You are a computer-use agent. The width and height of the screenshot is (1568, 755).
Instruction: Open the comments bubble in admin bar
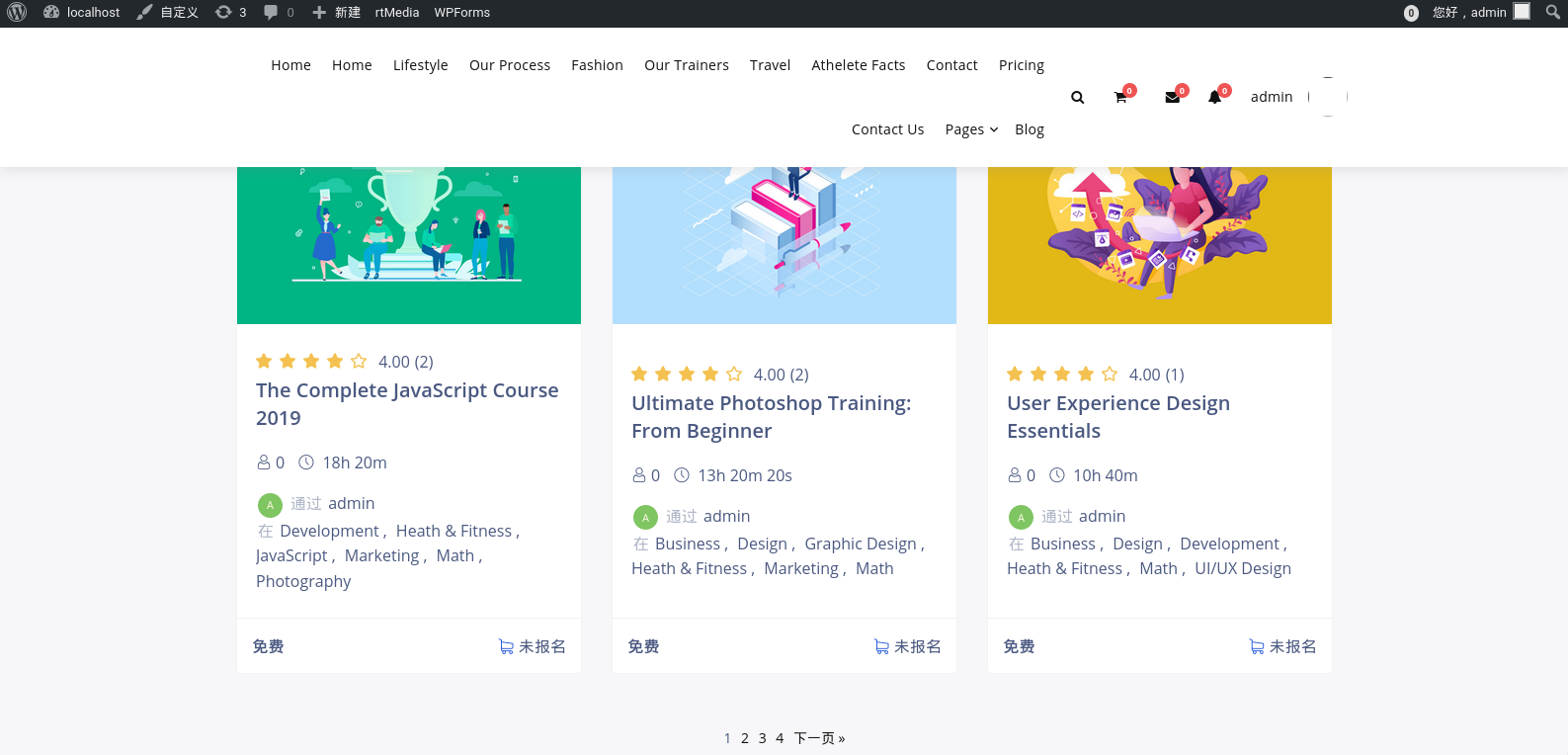tap(279, 12)
